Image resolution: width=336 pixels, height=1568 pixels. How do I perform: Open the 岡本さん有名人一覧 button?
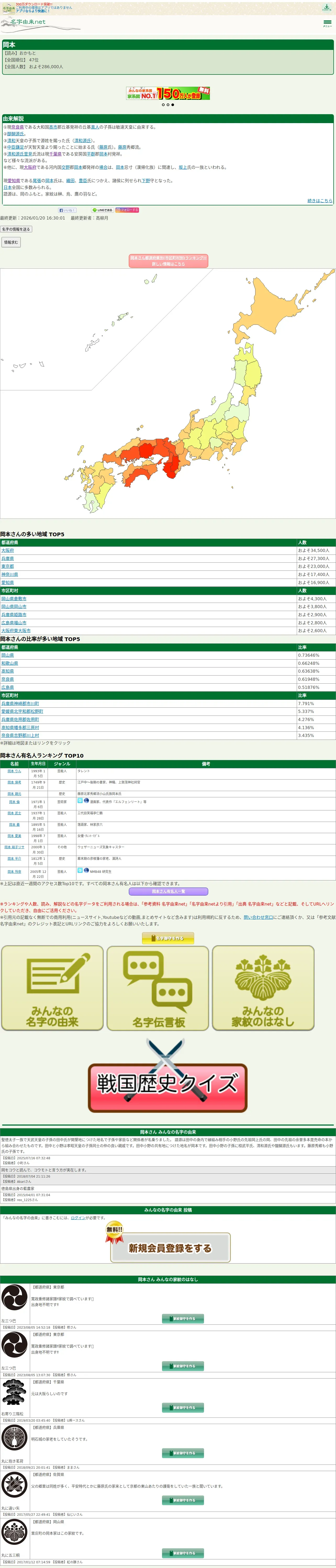point(168,891)
